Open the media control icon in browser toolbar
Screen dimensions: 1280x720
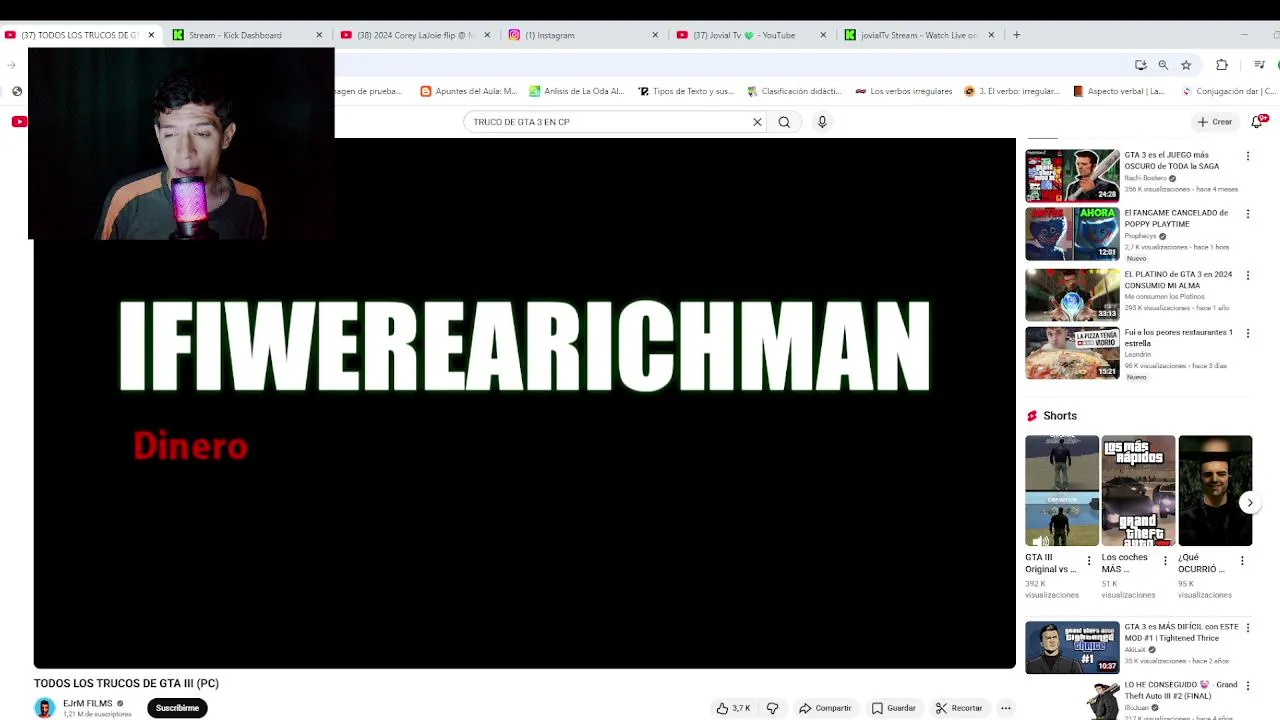point(1260,65)
